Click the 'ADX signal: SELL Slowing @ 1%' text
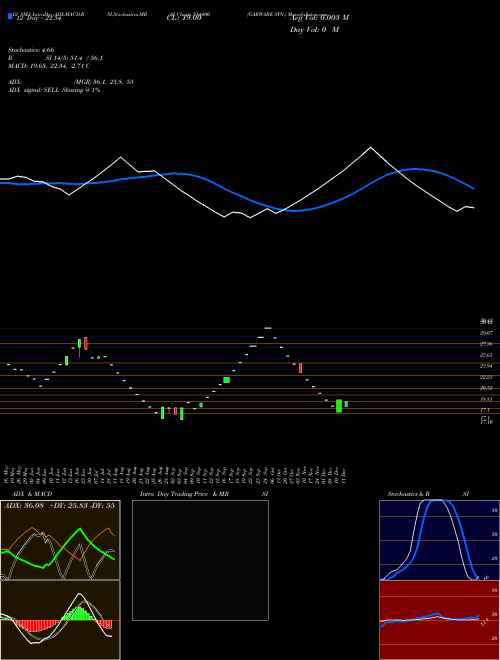 (x=54, y=90)
